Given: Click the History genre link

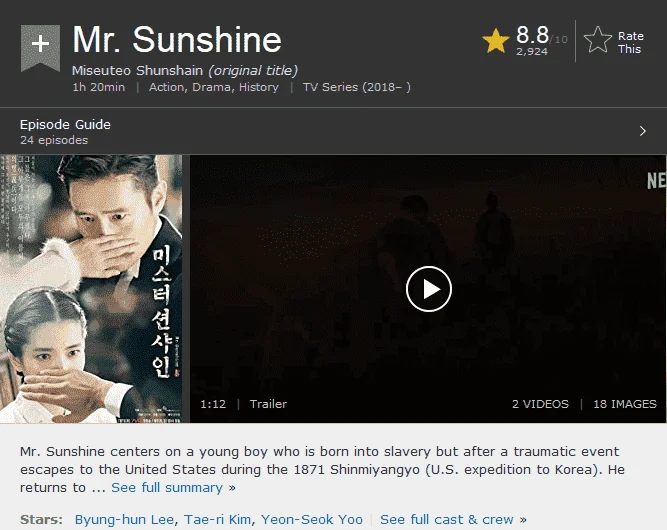Looking at the screenshot, I should point(259,87).
